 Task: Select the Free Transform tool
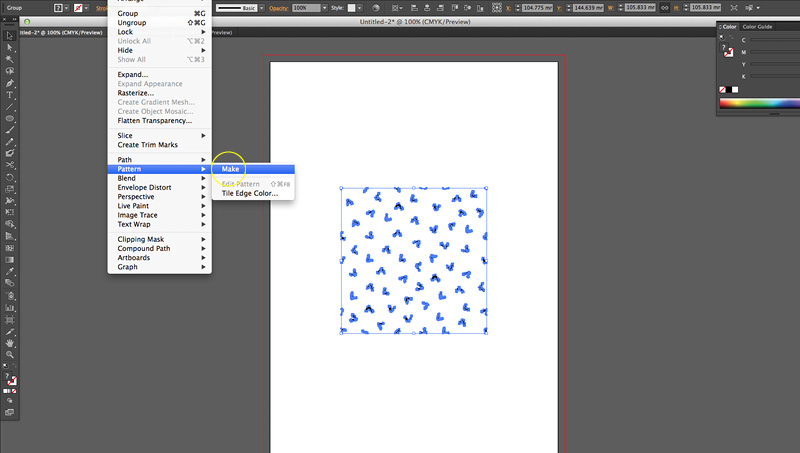click(x=10, y=212)
